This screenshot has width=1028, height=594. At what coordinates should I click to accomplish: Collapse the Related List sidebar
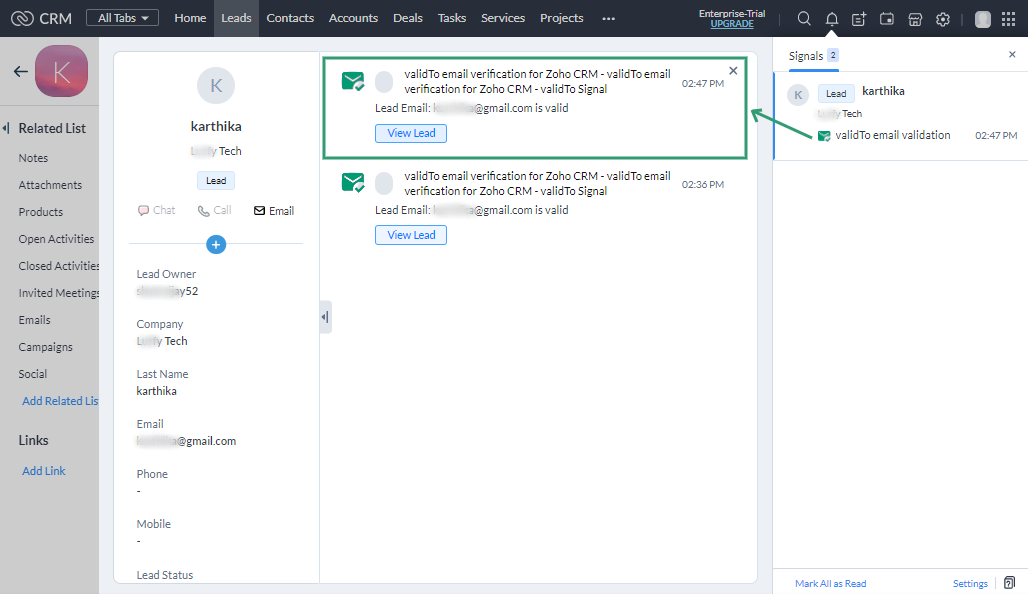pos(6,128)
